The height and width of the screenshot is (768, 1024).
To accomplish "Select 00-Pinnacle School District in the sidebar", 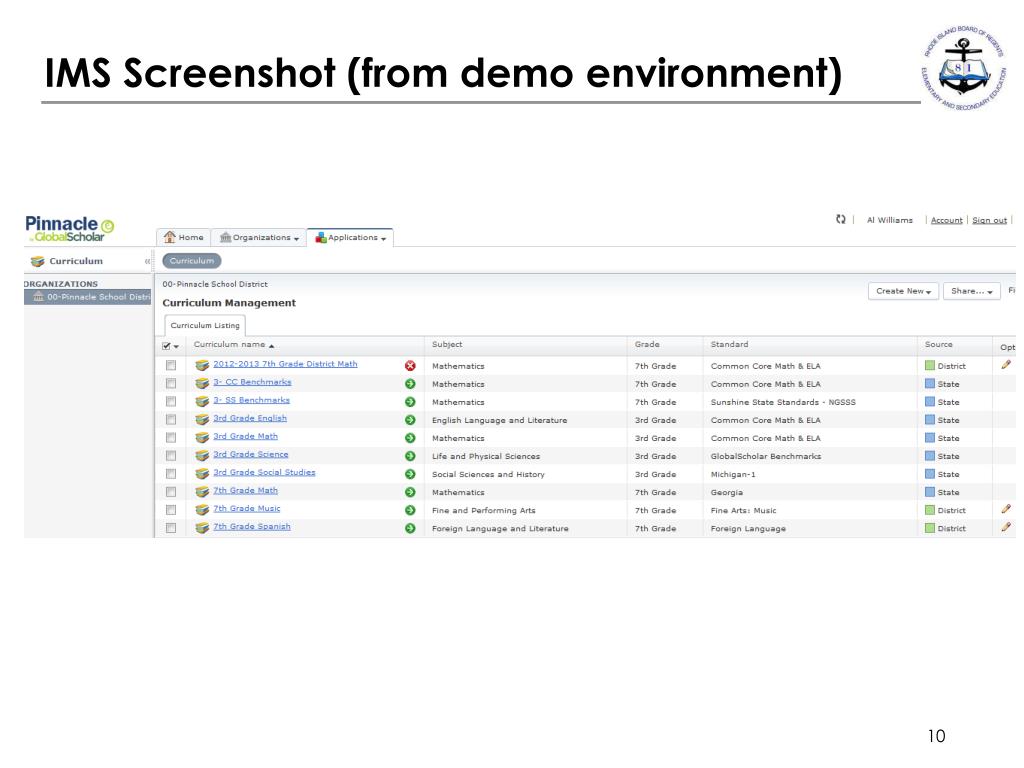I will (88, 296).
